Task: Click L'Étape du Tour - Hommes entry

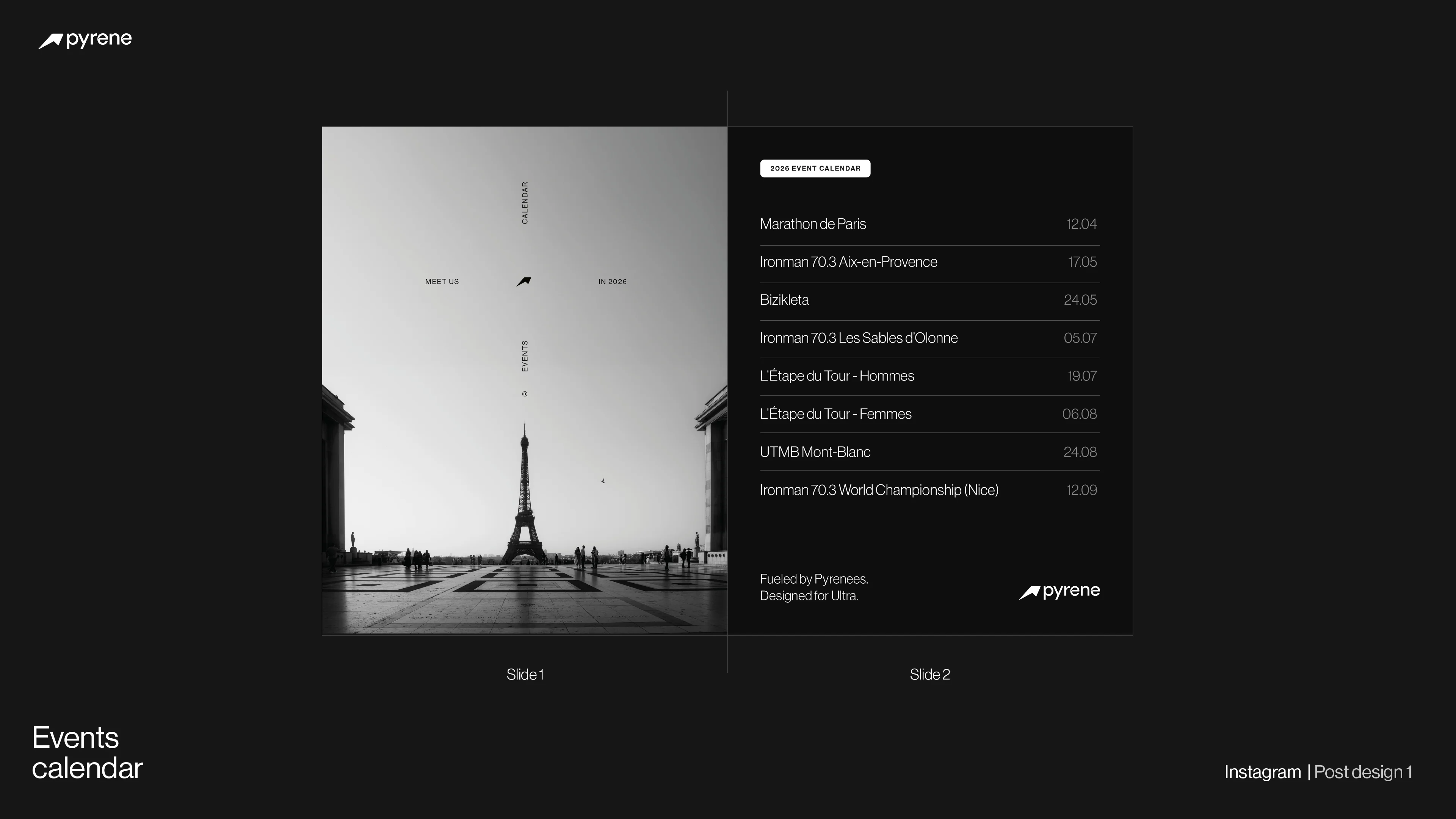Action: tap(837, 376)
